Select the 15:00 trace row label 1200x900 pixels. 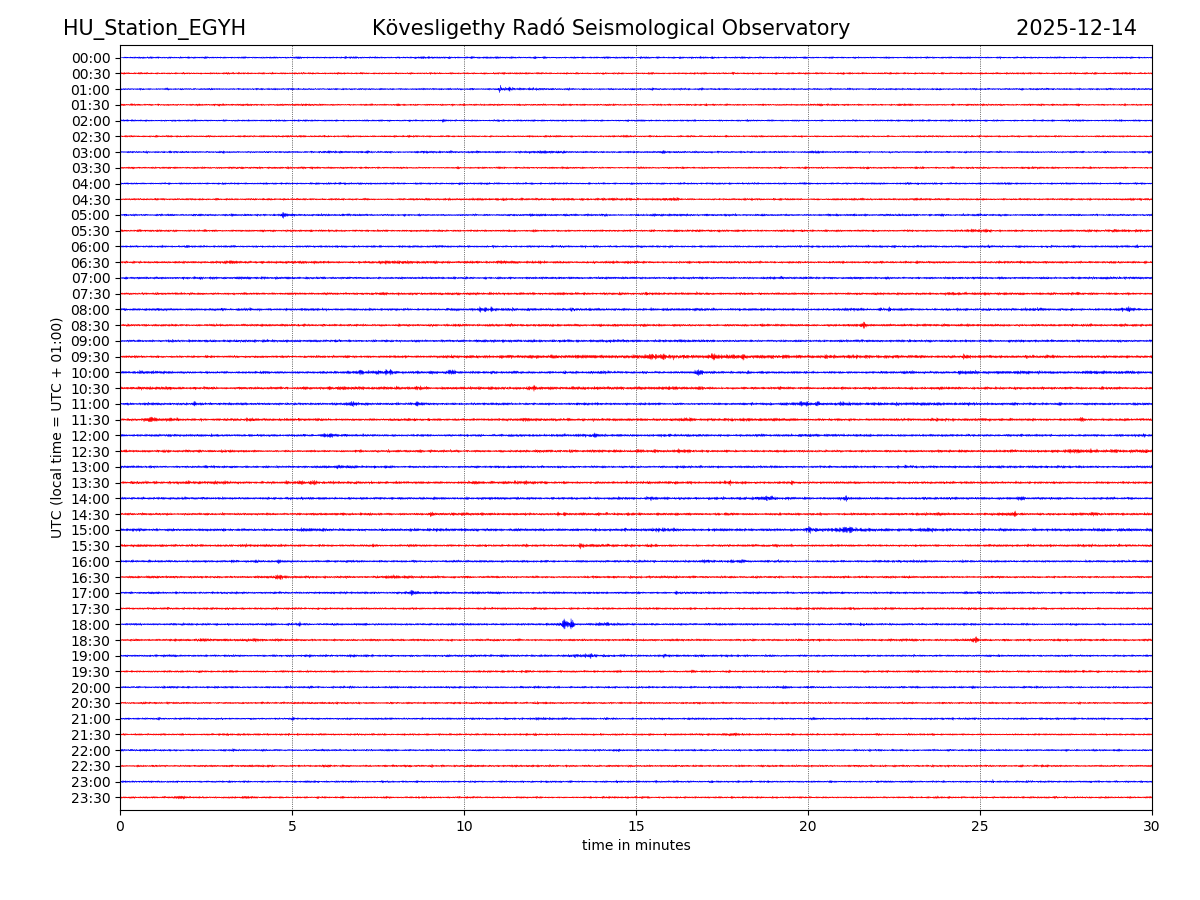pos(91,530)
